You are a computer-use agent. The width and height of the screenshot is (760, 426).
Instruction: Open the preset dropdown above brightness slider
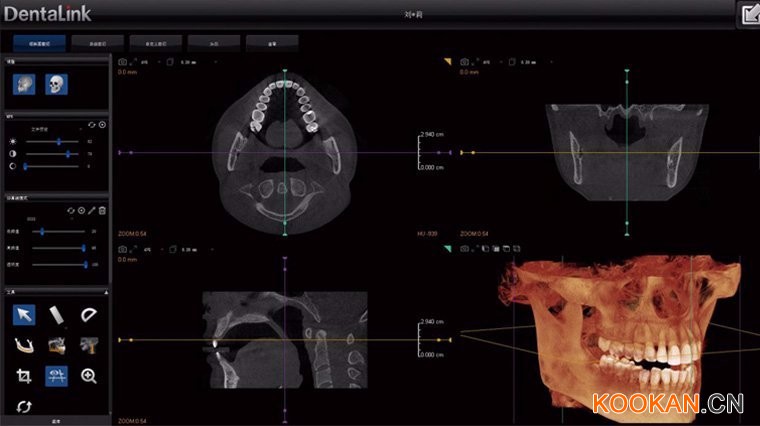pyautogui.click(x=54, y=129)
